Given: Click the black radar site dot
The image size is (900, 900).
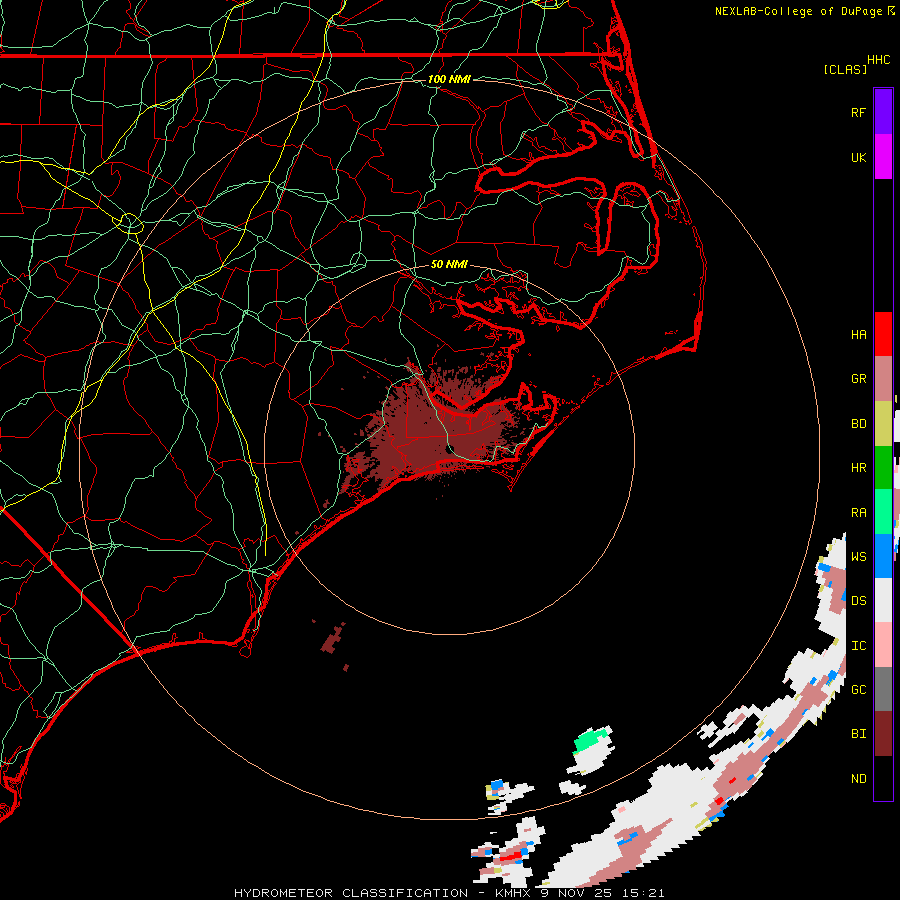Looking at the screenshot, I should pyautogui.click(x=449, y=449).
